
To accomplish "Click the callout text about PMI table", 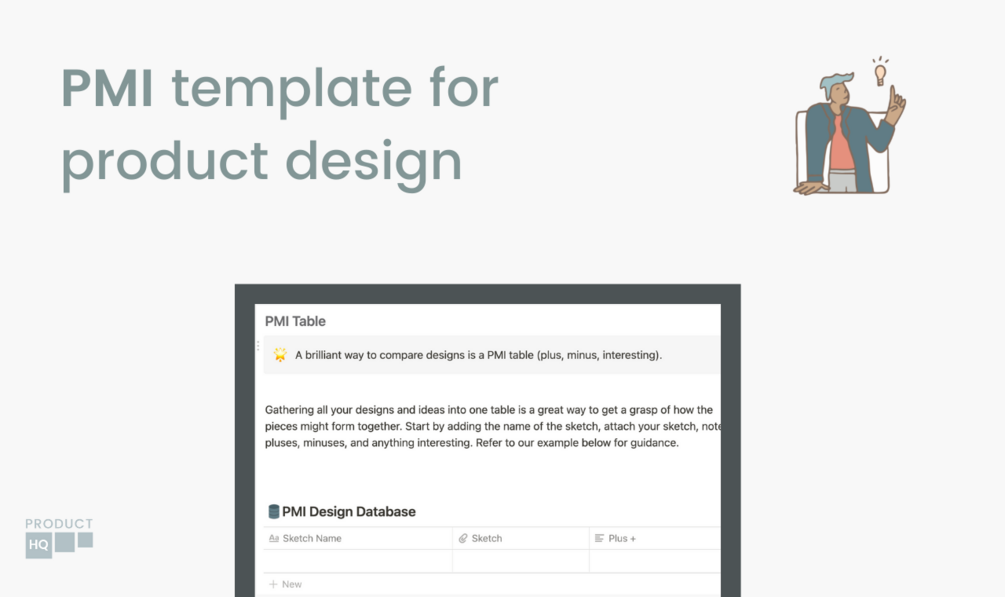I will pos(478,355).
